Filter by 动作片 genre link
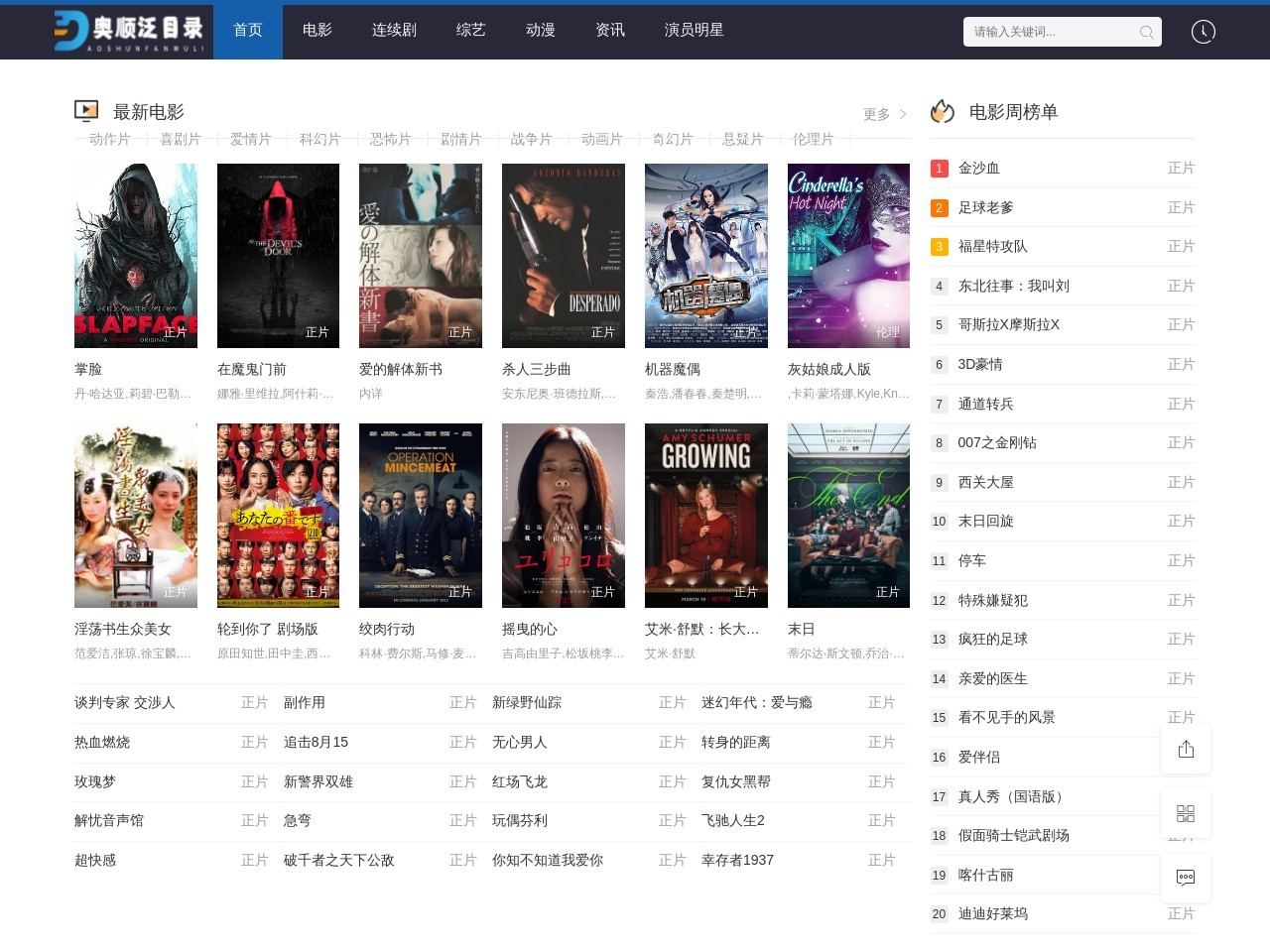This screenshot has width=1270, height=952. (x=109, y=139)
